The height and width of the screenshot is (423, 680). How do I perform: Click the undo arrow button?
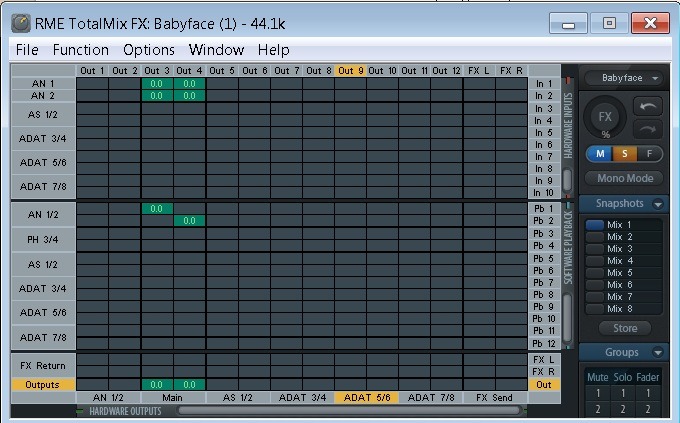[x=647, y=106]
